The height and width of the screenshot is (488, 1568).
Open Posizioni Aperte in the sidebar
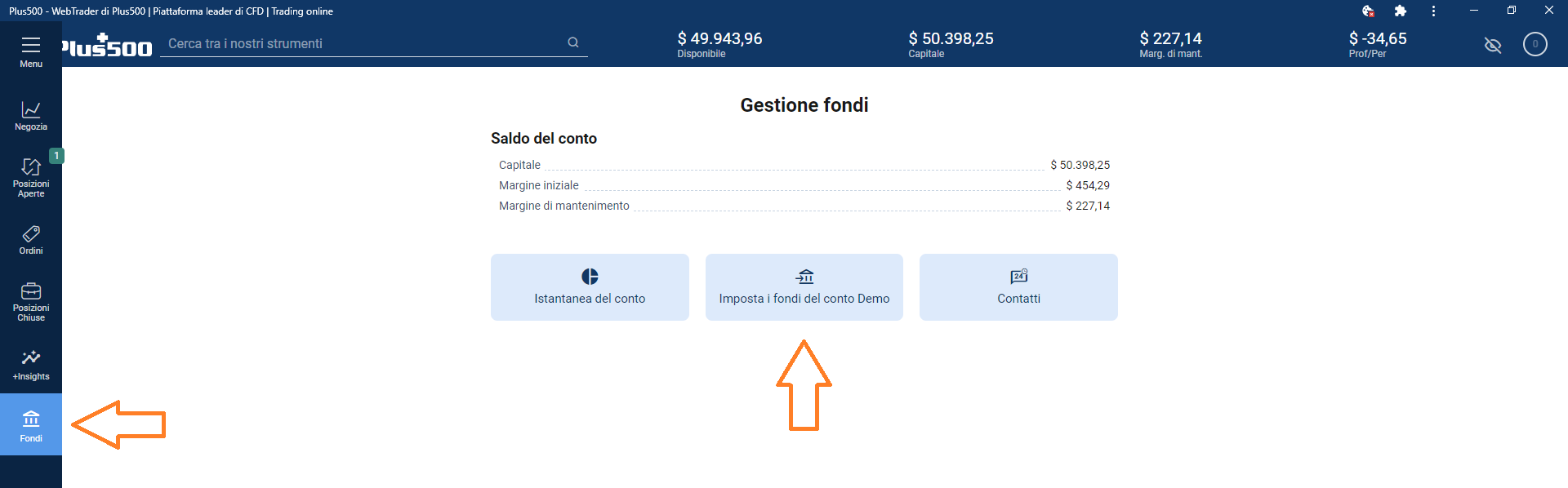click(31, 178)
